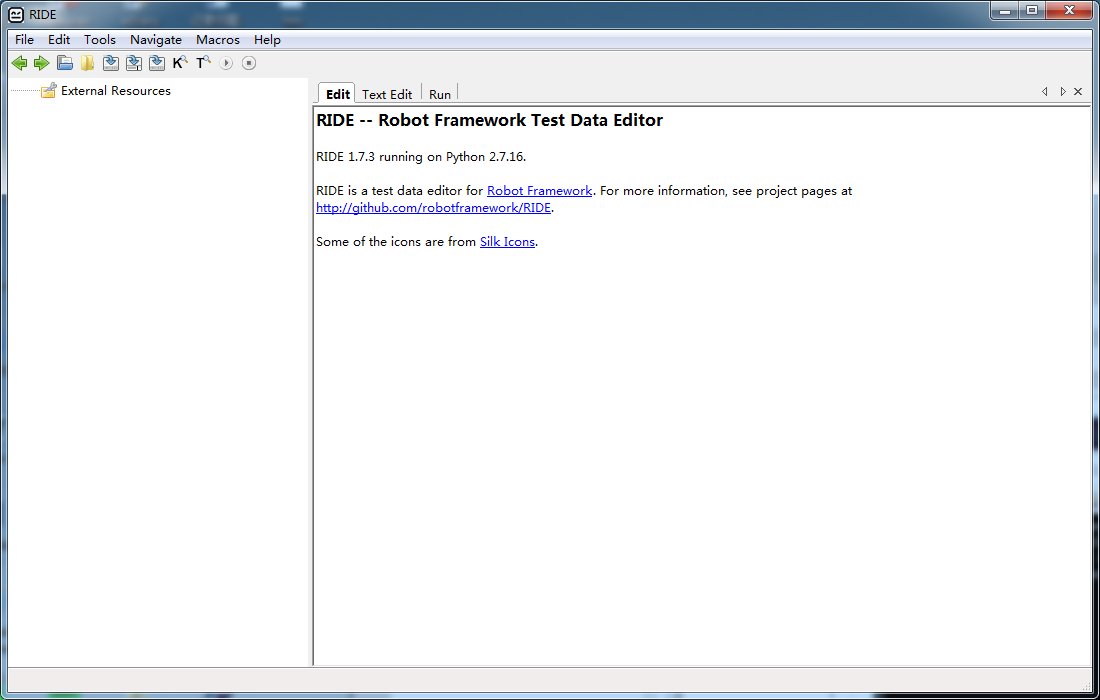Open the github.com/robotframework/RIDE link

pyautogui.click(x=434, y=208)
